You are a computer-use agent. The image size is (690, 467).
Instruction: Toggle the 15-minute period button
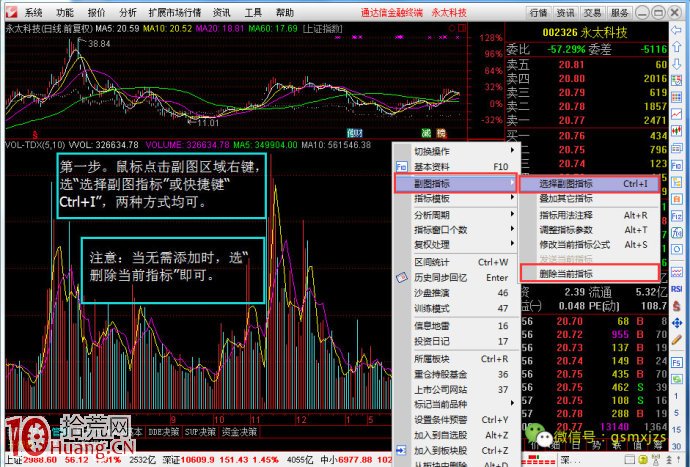click(676, 429)
